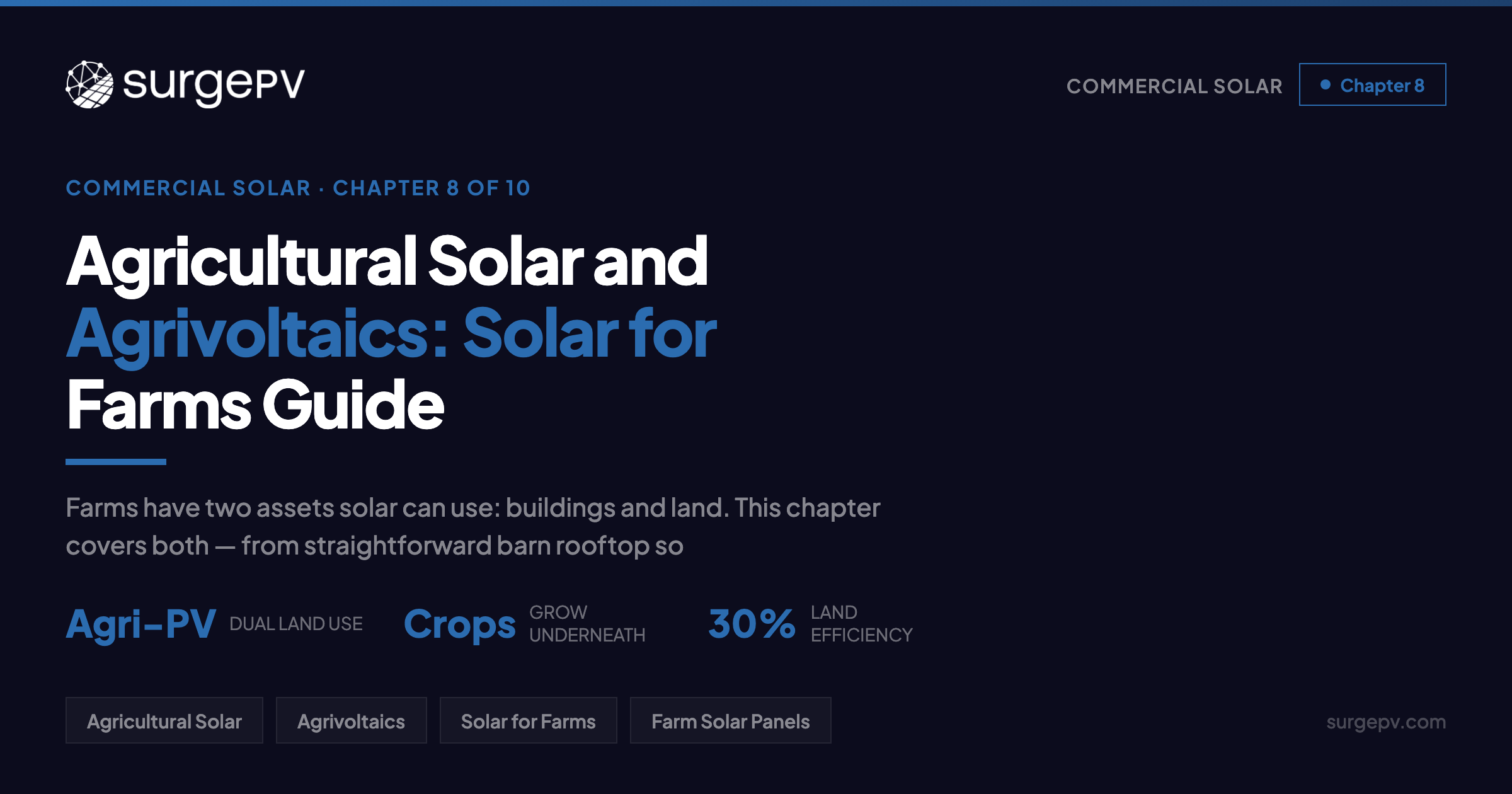
Task: Click the 30% land efficiency figure
Action: click(753, 624)
